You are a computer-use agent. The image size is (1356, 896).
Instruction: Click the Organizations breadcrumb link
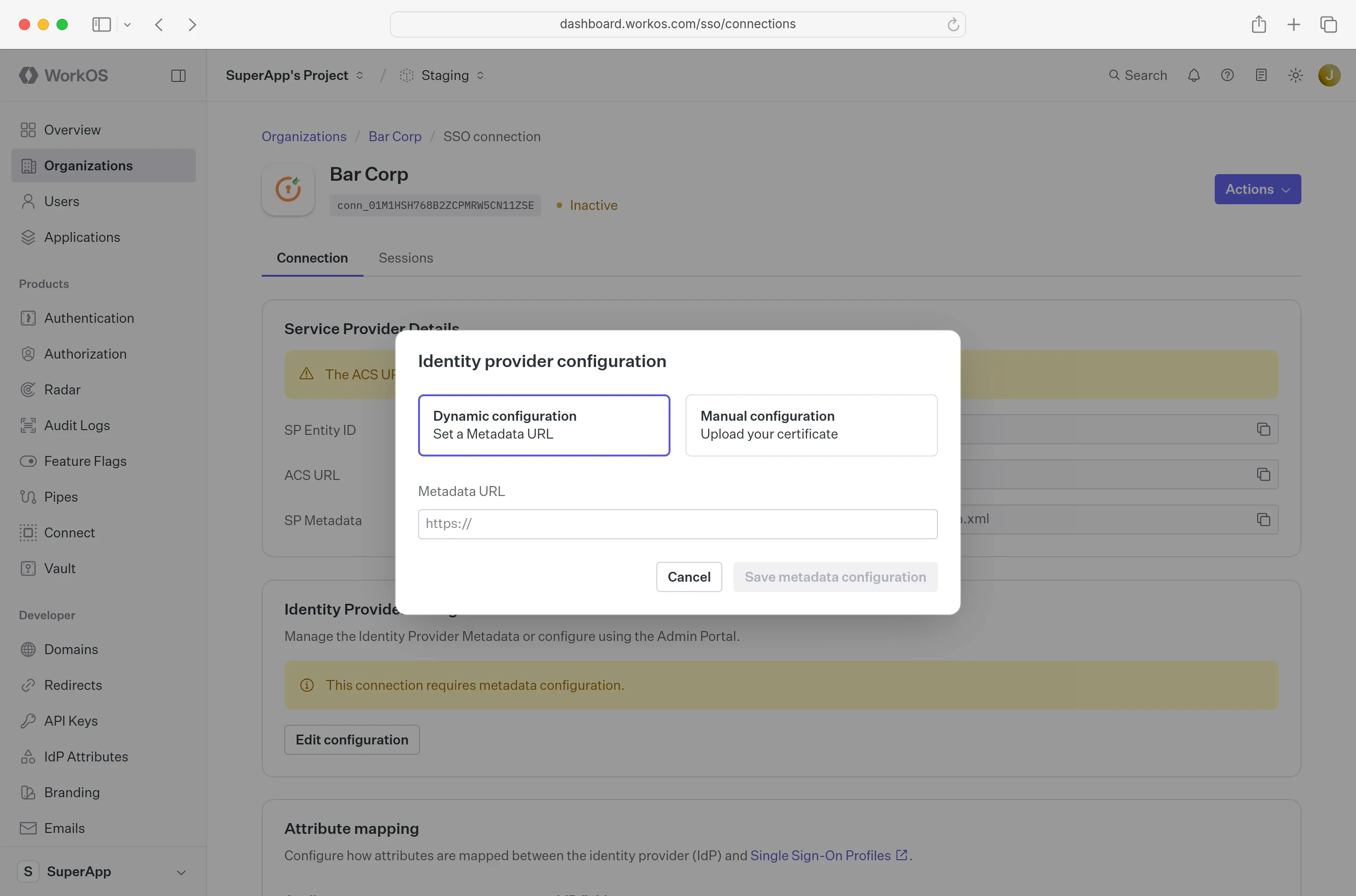coord(304,136)
